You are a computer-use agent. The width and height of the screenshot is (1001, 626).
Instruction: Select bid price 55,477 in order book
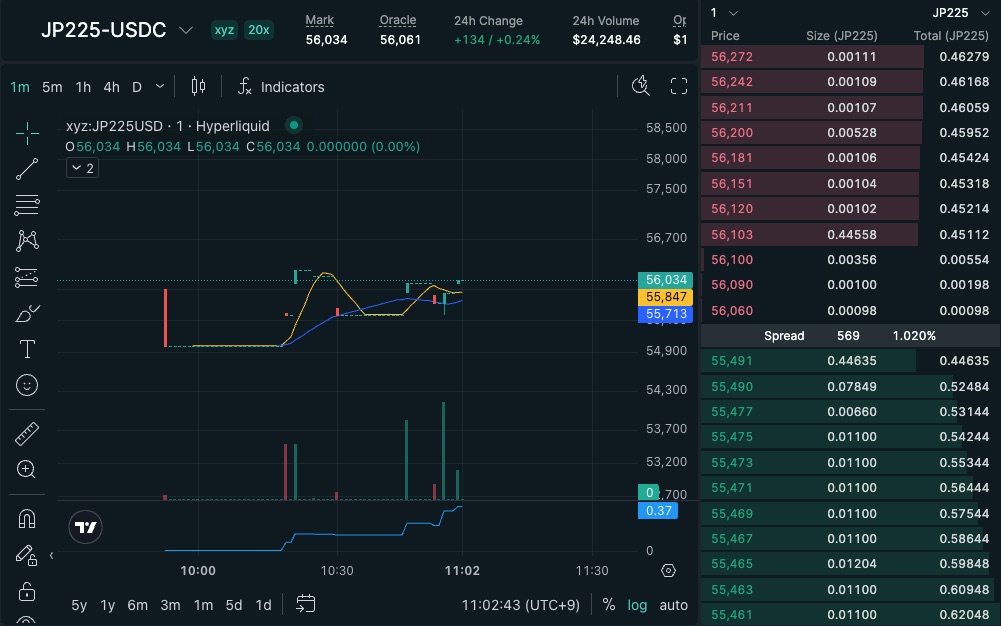[732, 412]
